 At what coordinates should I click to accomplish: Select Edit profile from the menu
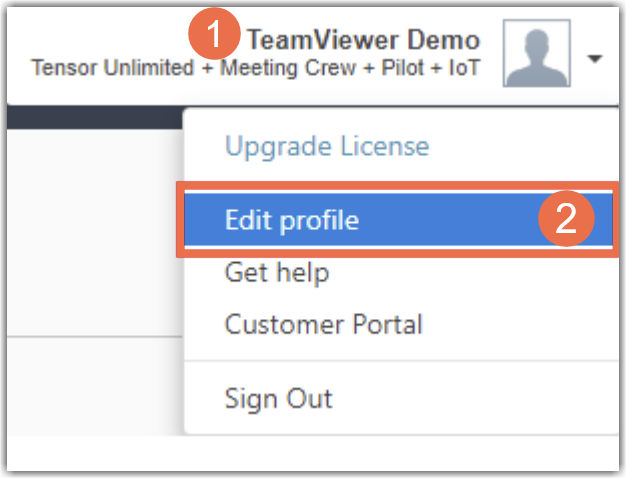(292, 220)
